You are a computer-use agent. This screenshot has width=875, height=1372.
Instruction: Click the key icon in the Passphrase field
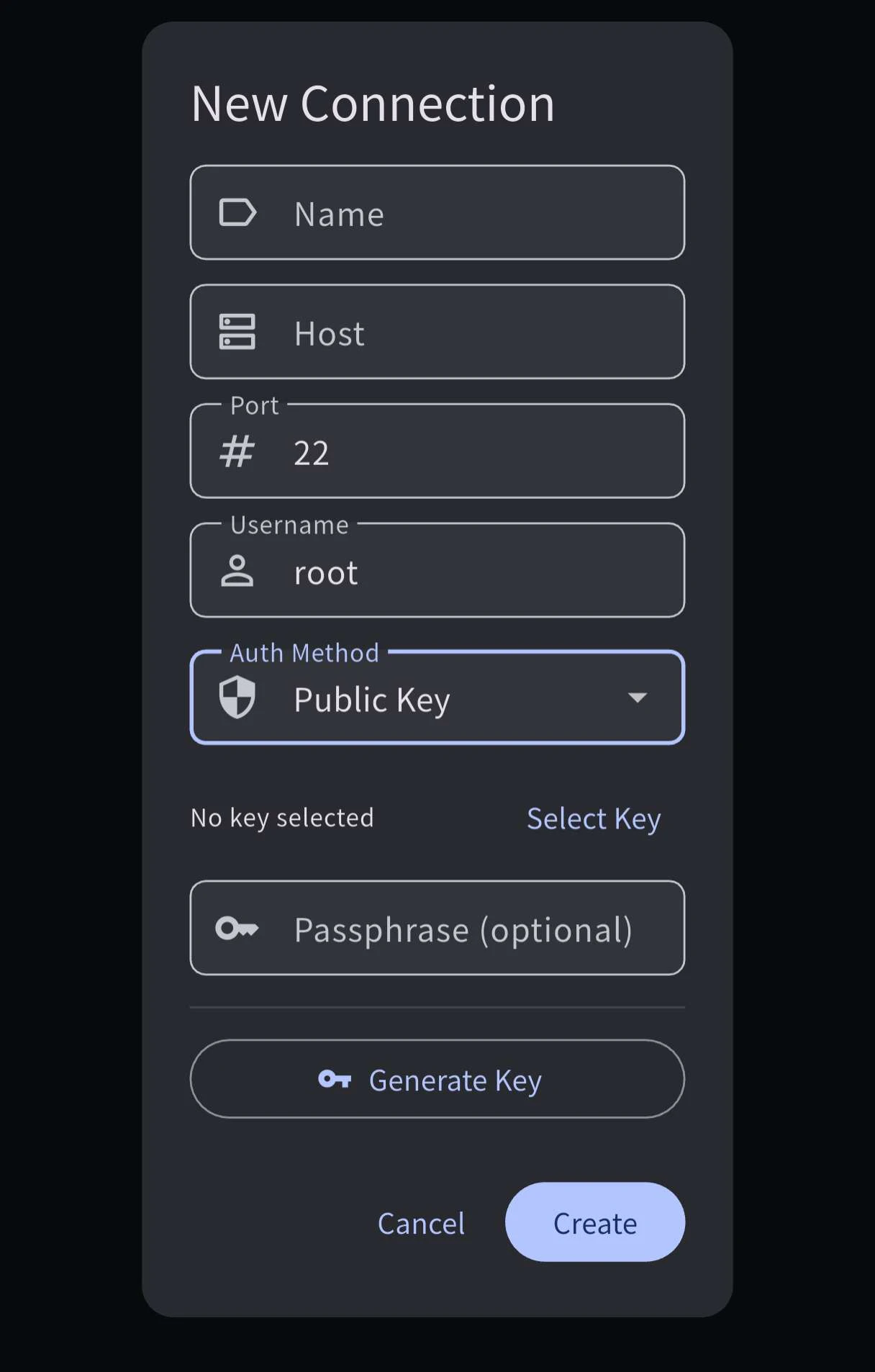237,929
